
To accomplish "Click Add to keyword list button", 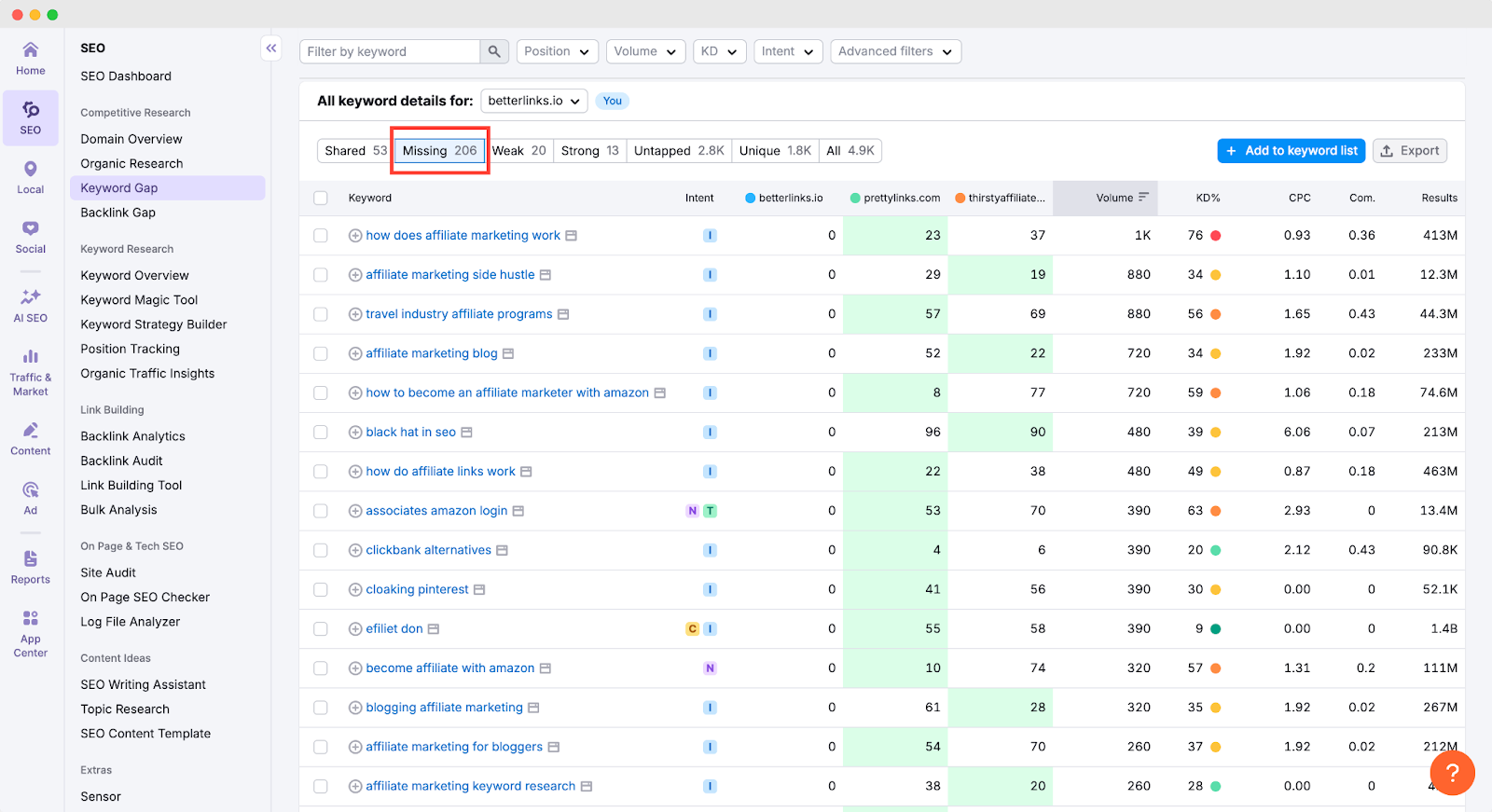I will pyautogui.click(x=1291, y=151).
